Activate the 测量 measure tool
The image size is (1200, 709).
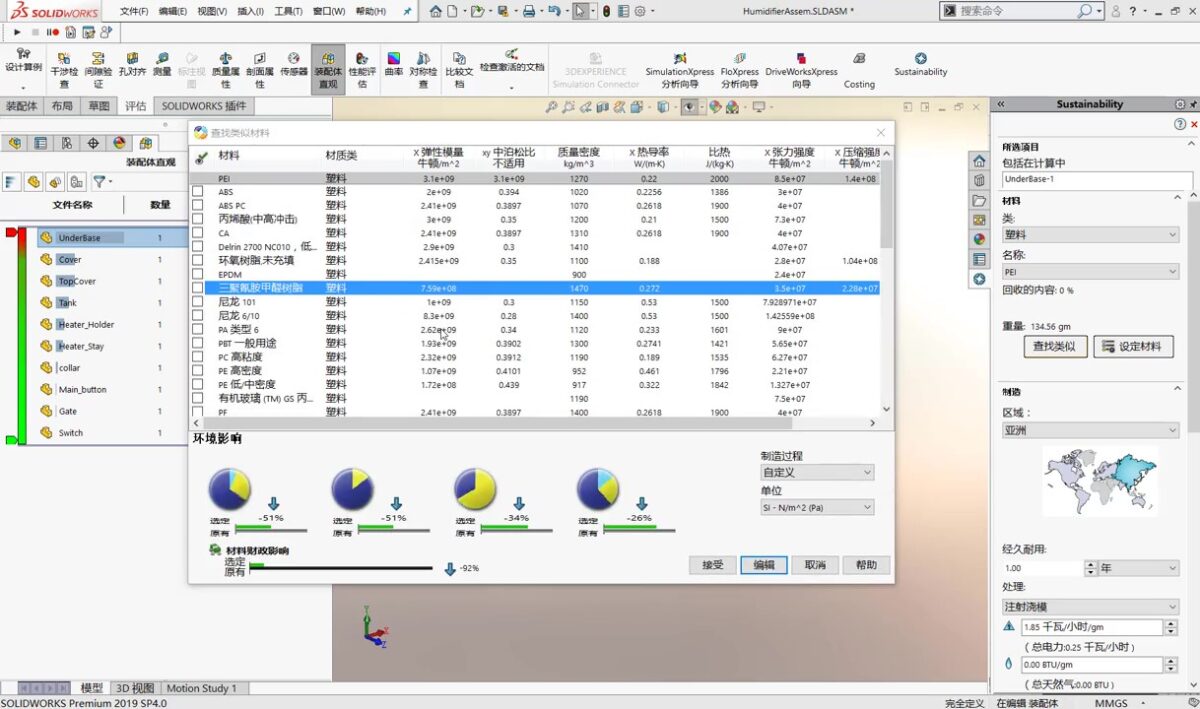(162, 65)
